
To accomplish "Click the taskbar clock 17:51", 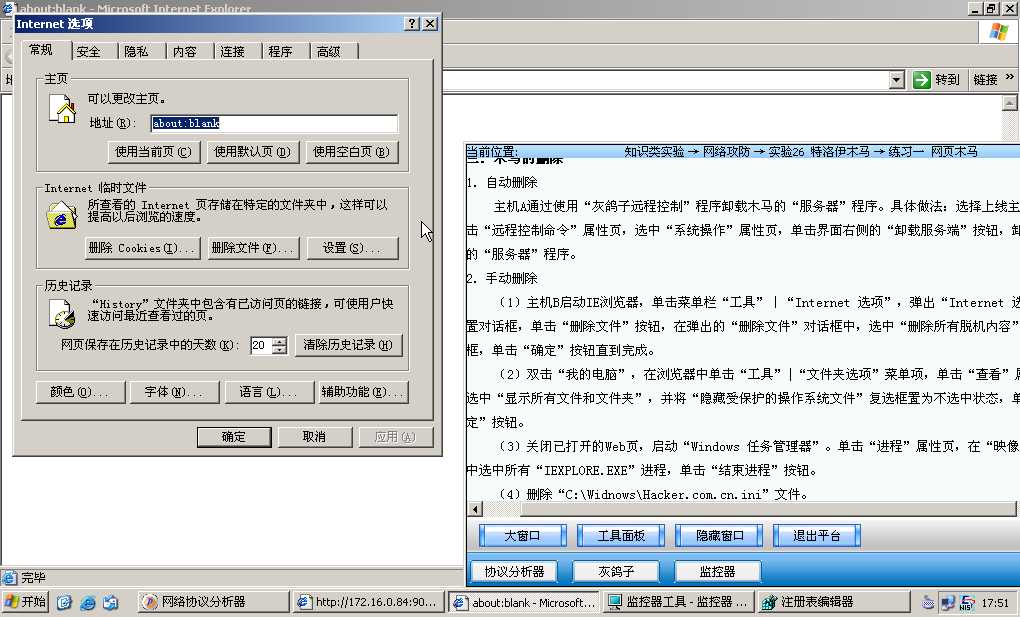I will coord(995,603).
